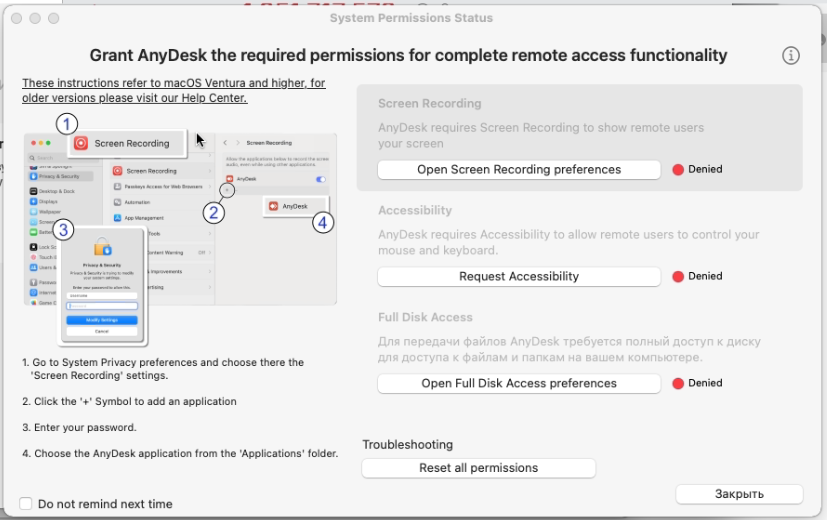This screenshot has width=827, height=520.
Task: Click the red window close button
Action: tap(16, 18)
